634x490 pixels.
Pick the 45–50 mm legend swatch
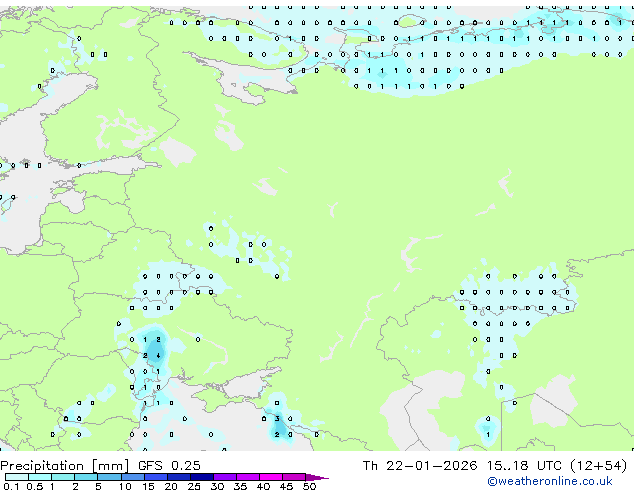[294, 477]
